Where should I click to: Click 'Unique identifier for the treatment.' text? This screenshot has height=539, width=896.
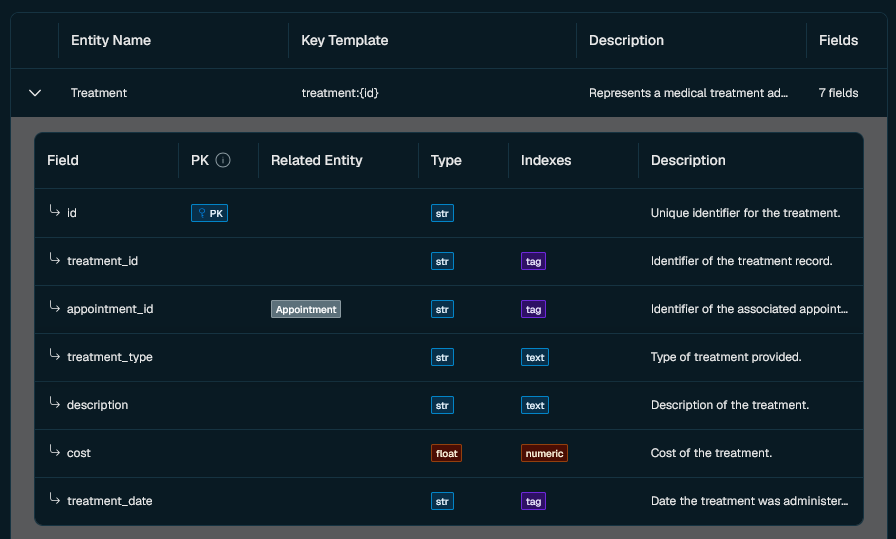pyautogui.click(x=745, y=213)
